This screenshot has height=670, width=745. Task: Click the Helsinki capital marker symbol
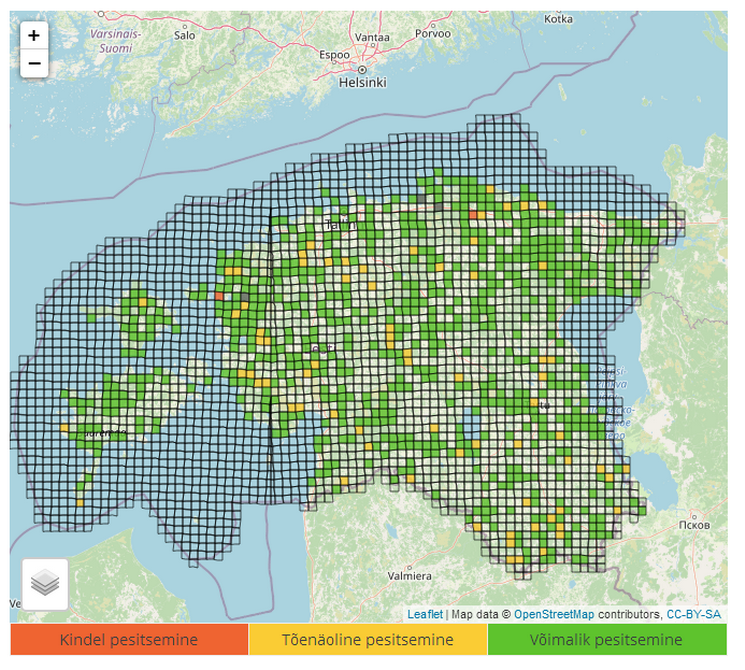coord(363,69)
